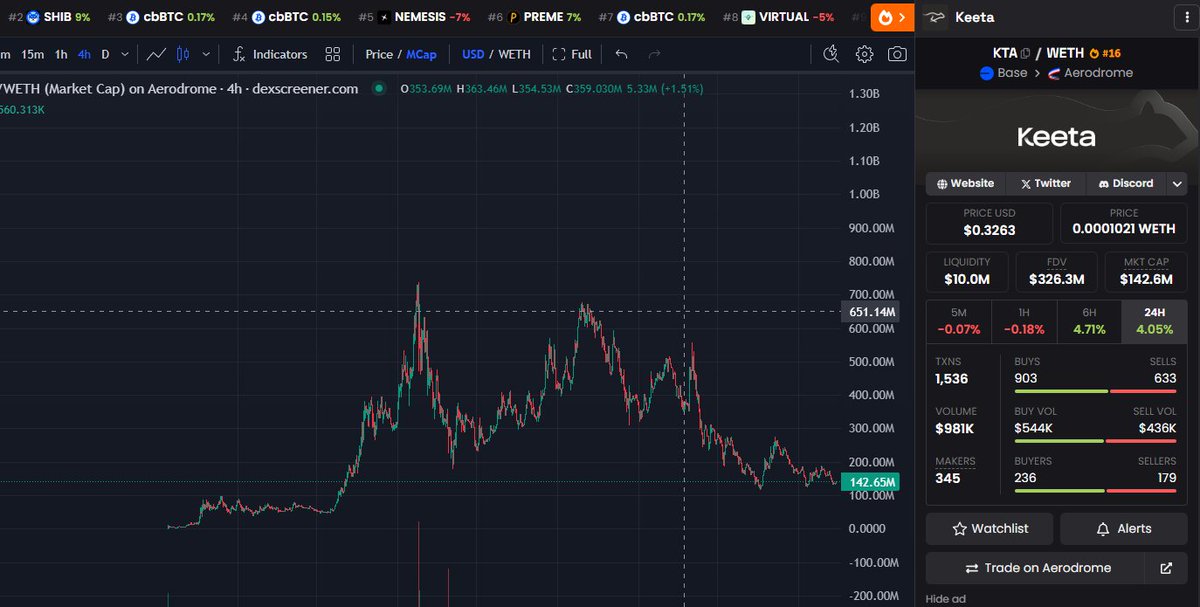Open #7 cbBTC trending ticker
This screenshot has width=1200, height=607.
tap(651, 17)
